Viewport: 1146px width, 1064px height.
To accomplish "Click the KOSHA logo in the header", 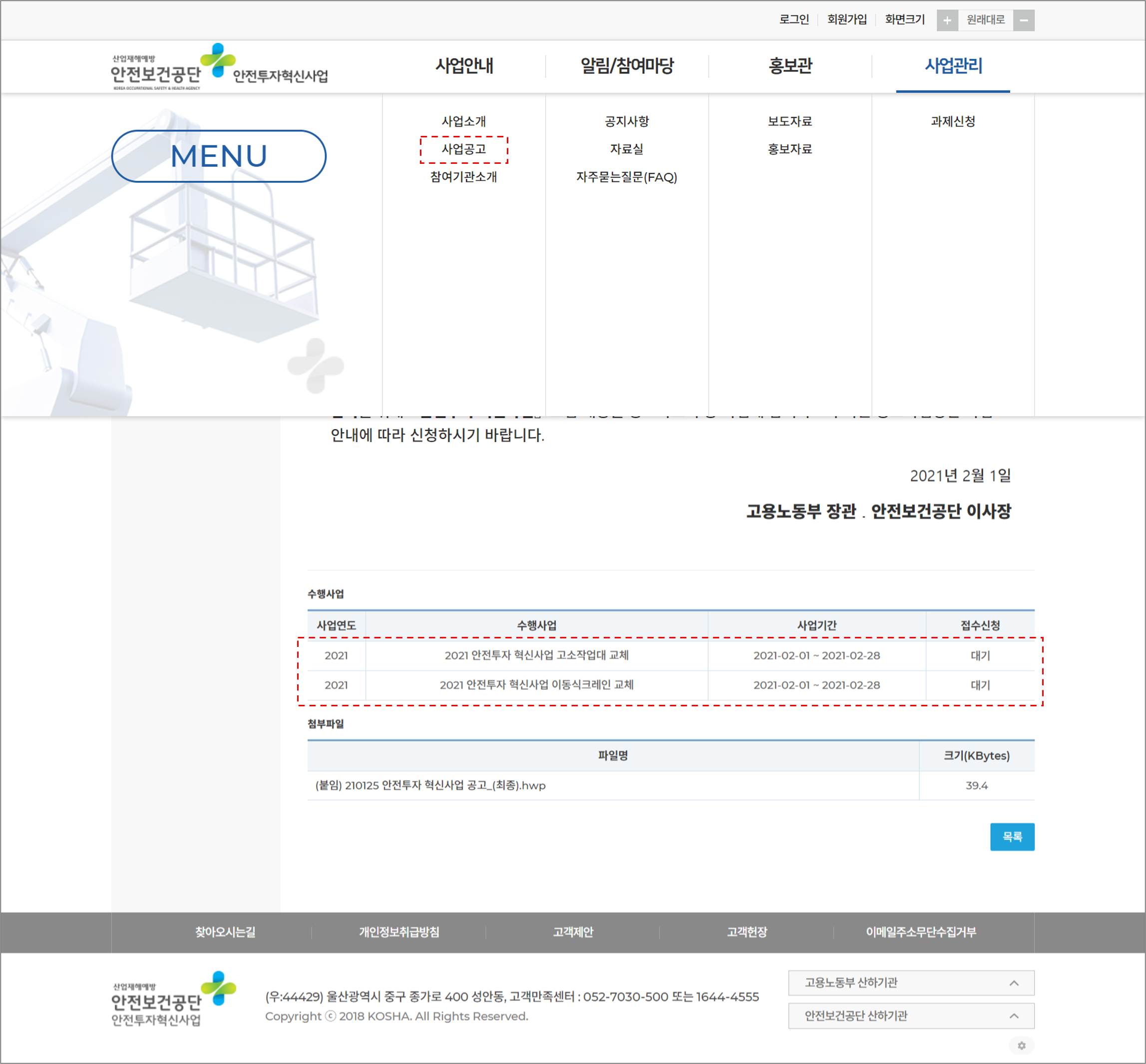I will click(x=219, y=67).
